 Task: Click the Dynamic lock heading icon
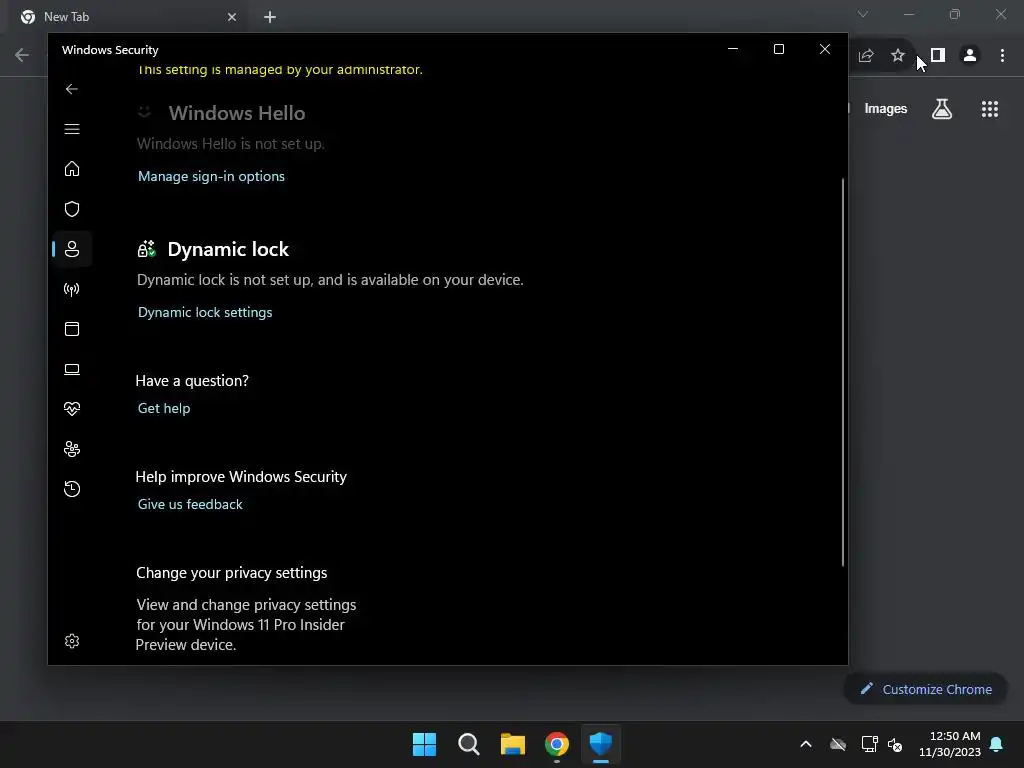coord(146,249)
